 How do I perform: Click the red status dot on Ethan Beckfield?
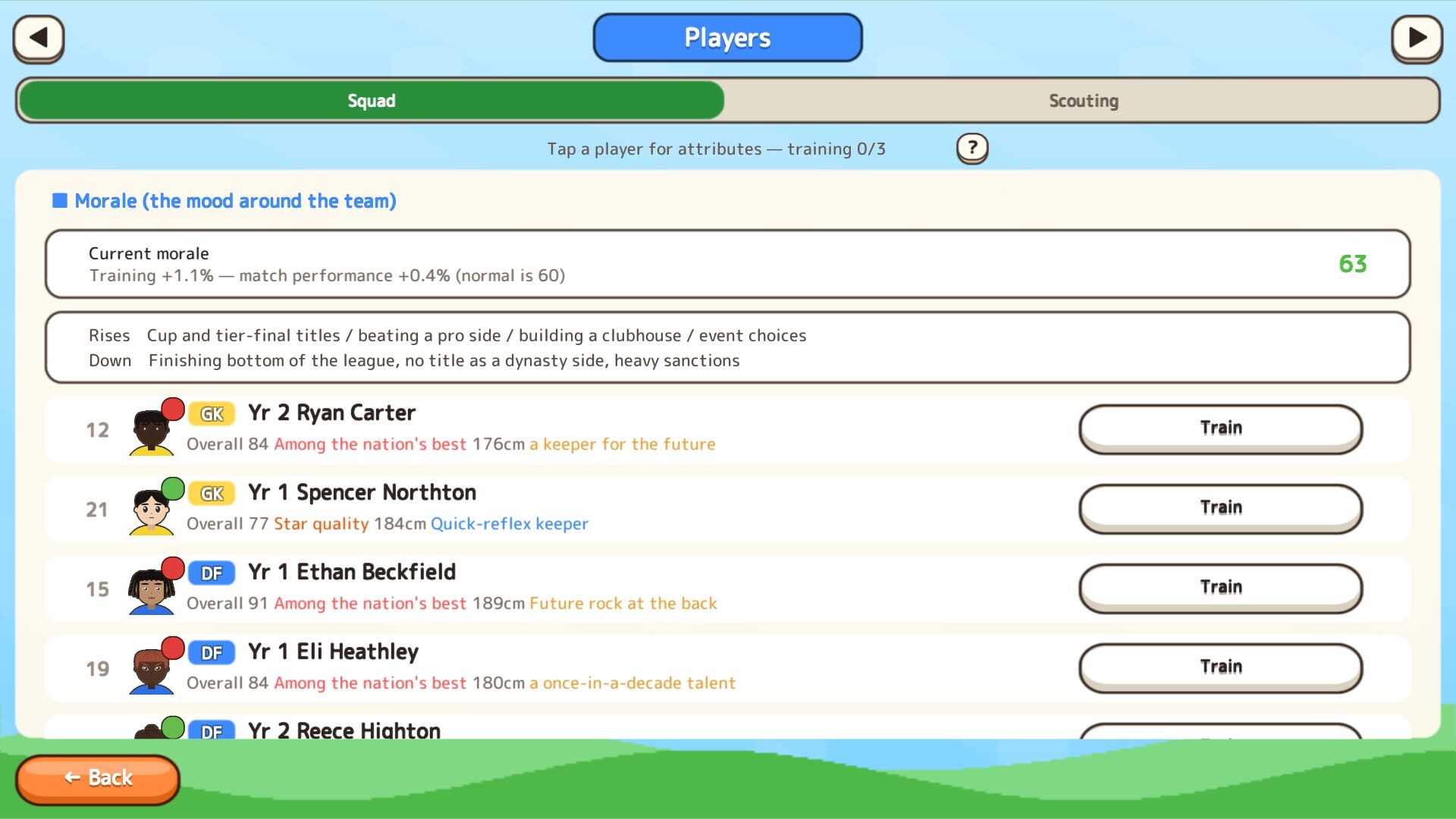pyautogui.click(x=173, y=569)
